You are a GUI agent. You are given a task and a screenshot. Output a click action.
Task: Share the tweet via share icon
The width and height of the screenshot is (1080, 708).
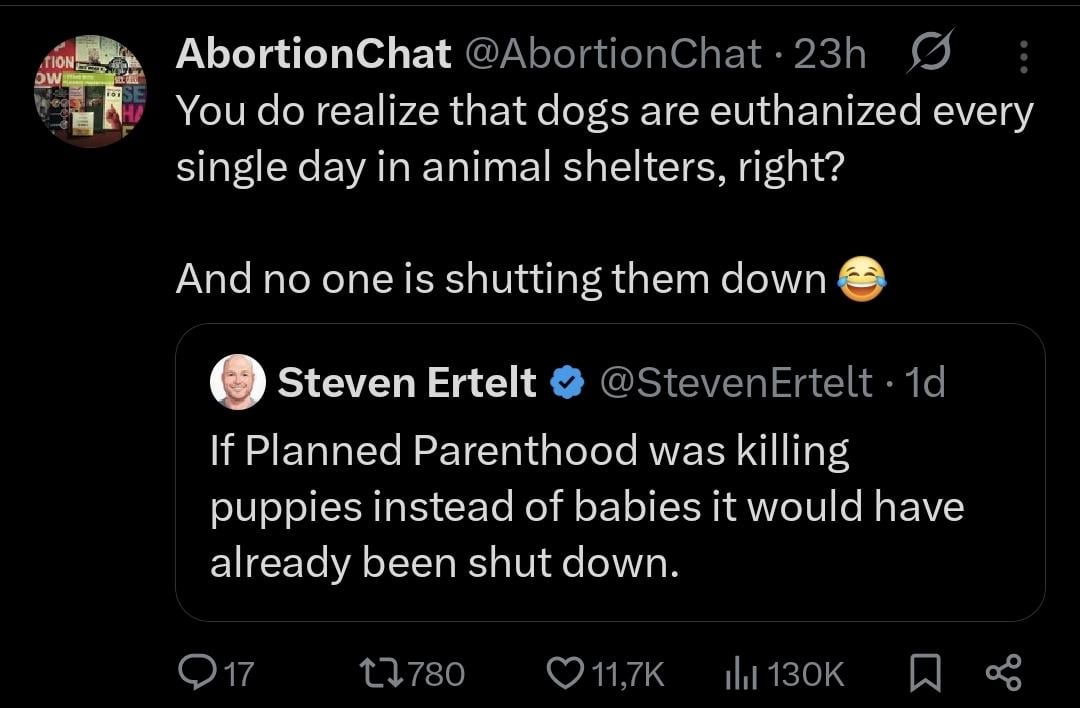click(1003, 673)
